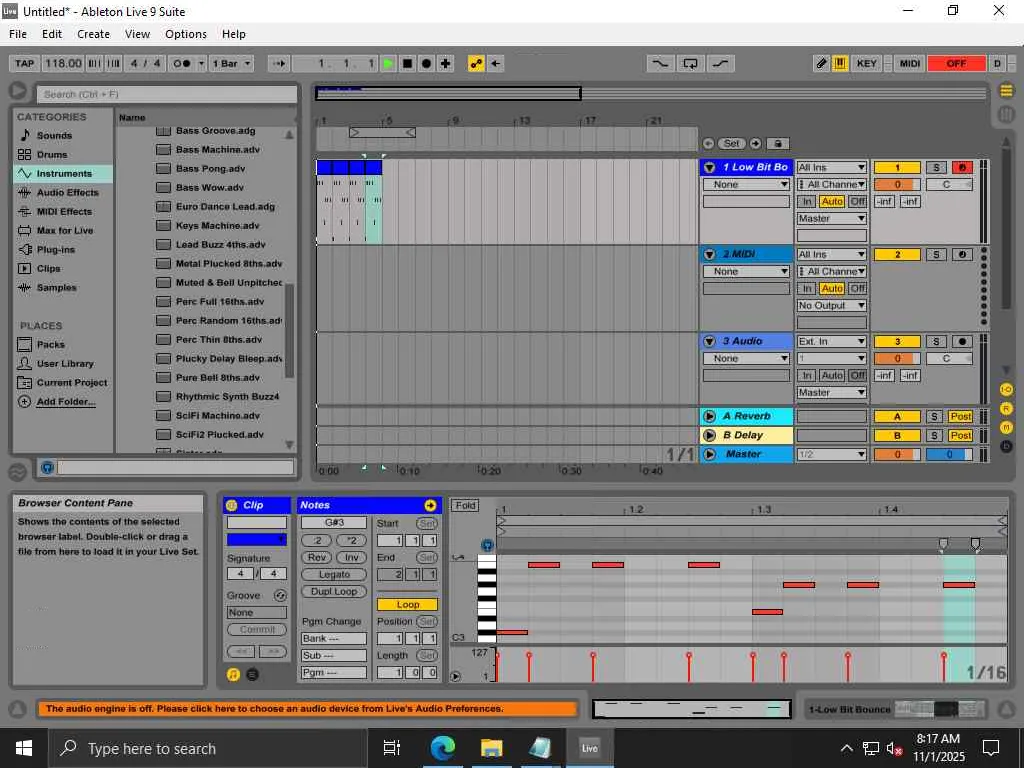The width and height of the screenshot is (1024, 768).
Task: Click the browser search field
Action: coord(167,94)
